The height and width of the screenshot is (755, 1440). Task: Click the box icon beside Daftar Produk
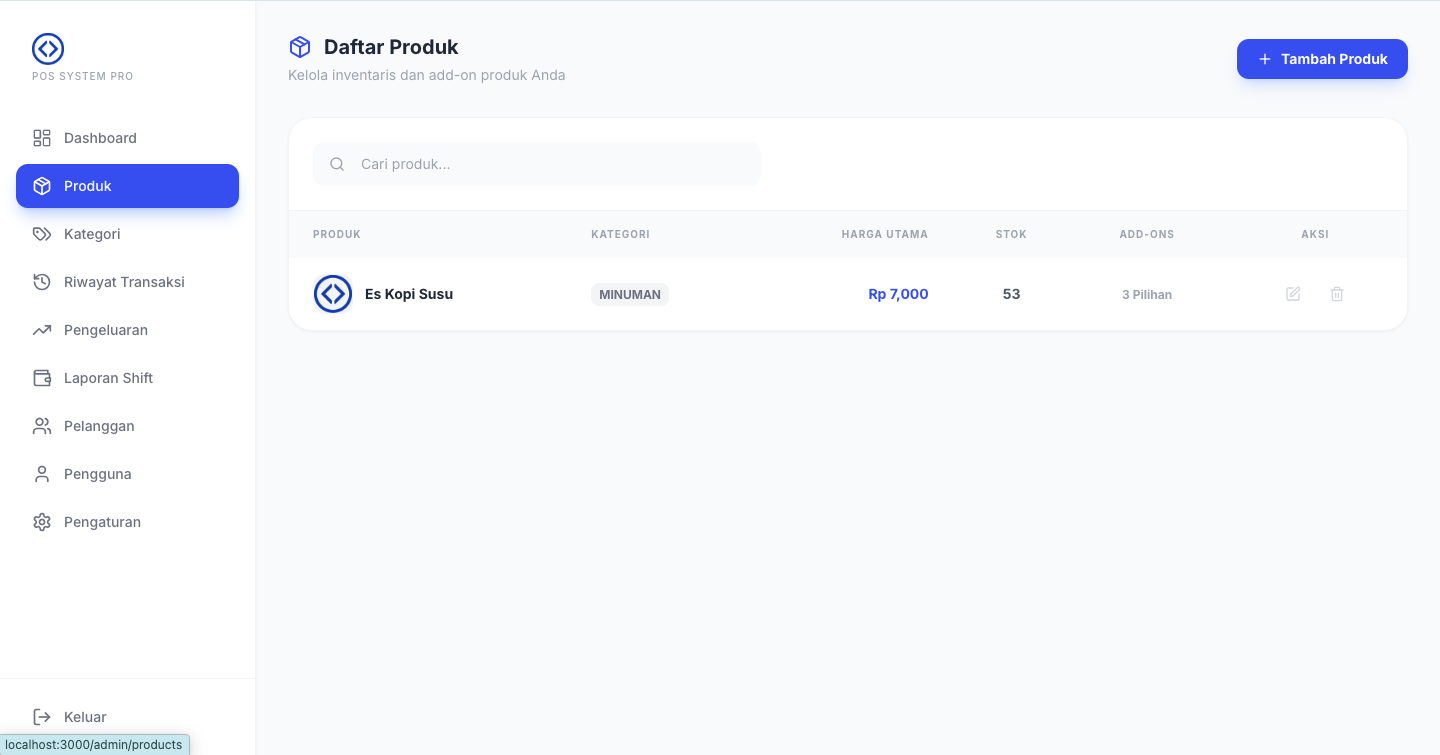coord(300,47)
